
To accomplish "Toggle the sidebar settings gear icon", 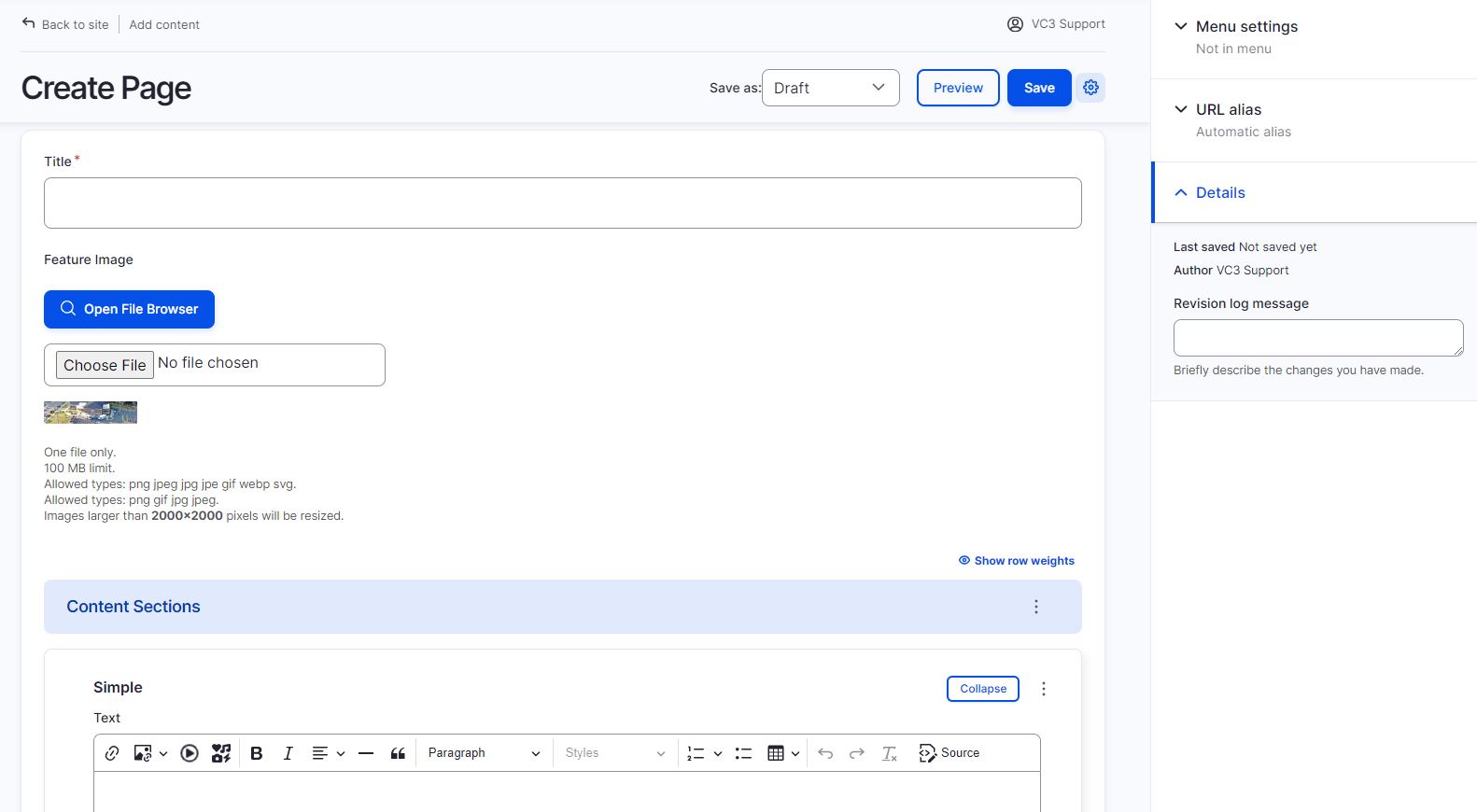I will tap(1090, 88).
